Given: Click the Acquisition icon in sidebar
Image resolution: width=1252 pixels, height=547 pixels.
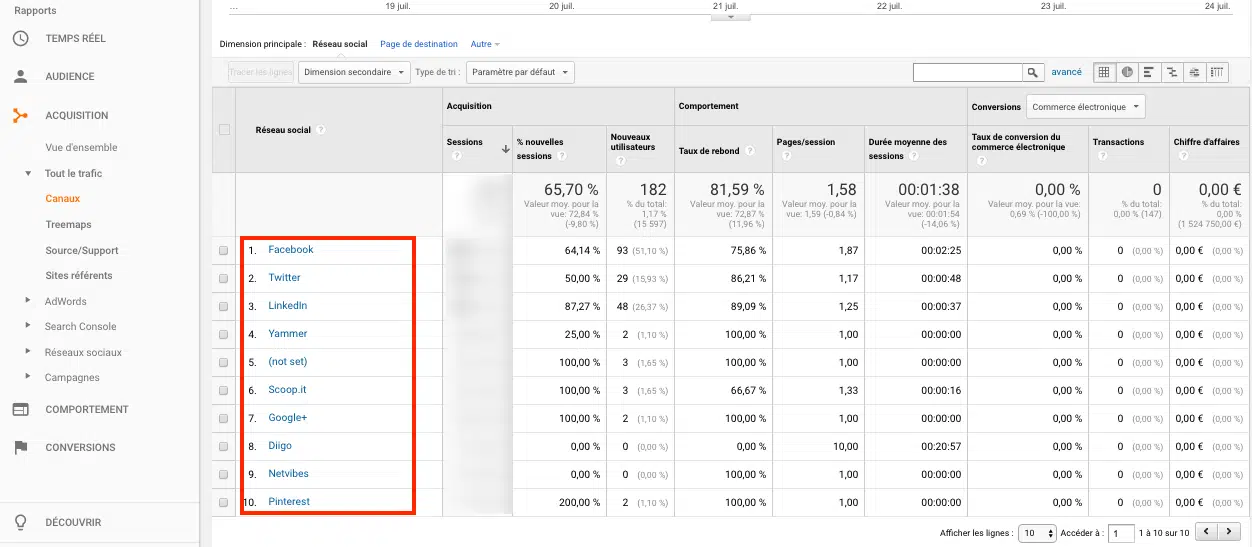Looking at the screenshot, I should pos(20,115).
